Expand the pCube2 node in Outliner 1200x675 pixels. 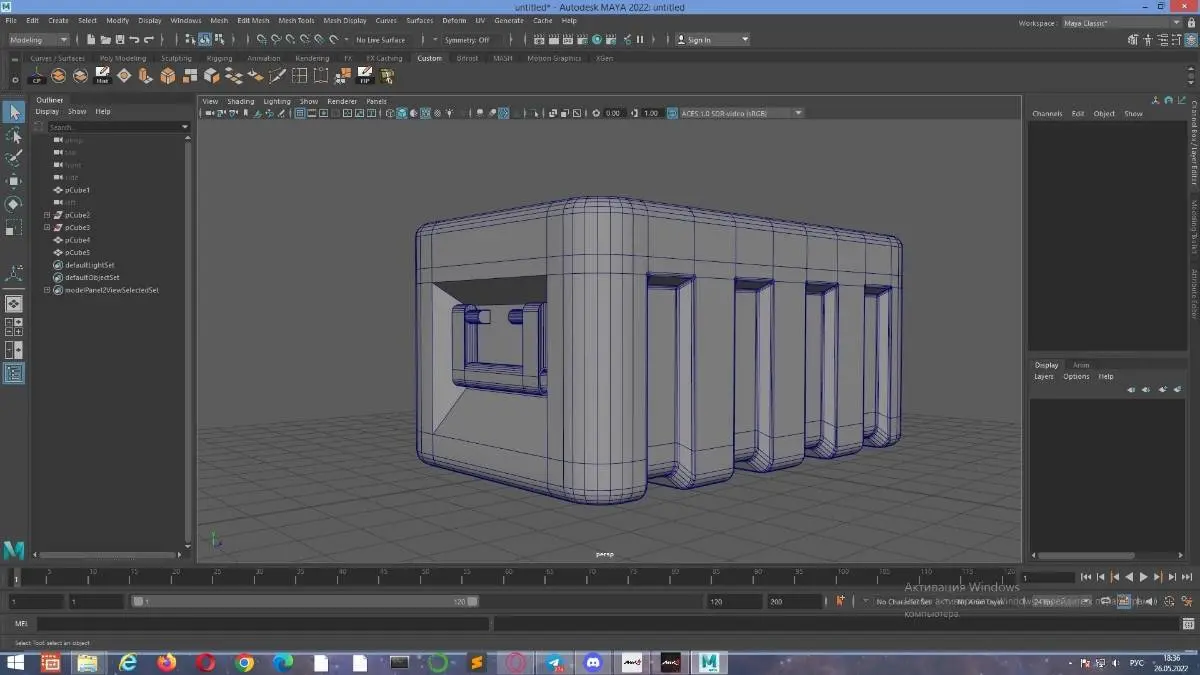point(46,215)
